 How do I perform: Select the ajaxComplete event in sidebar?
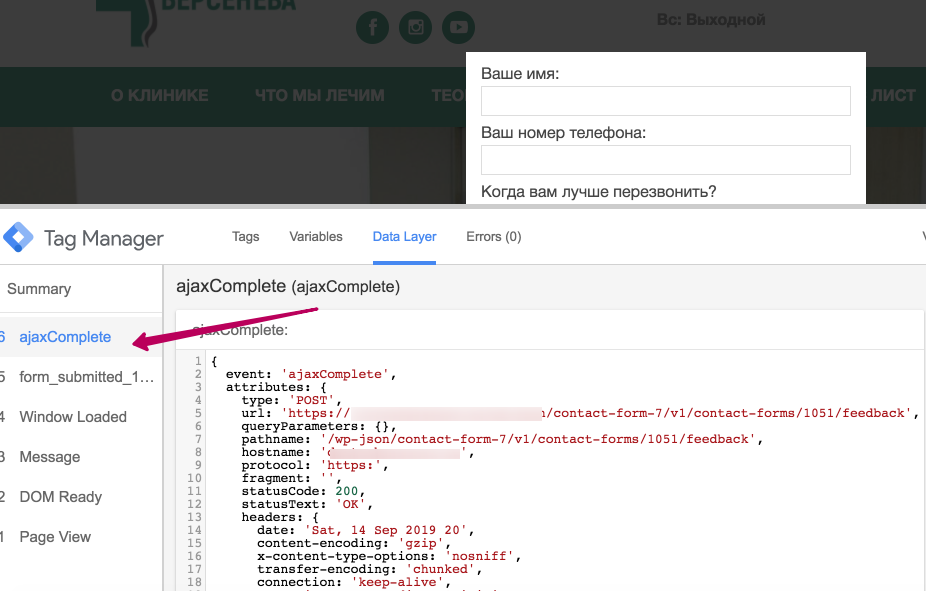[65, 337]
